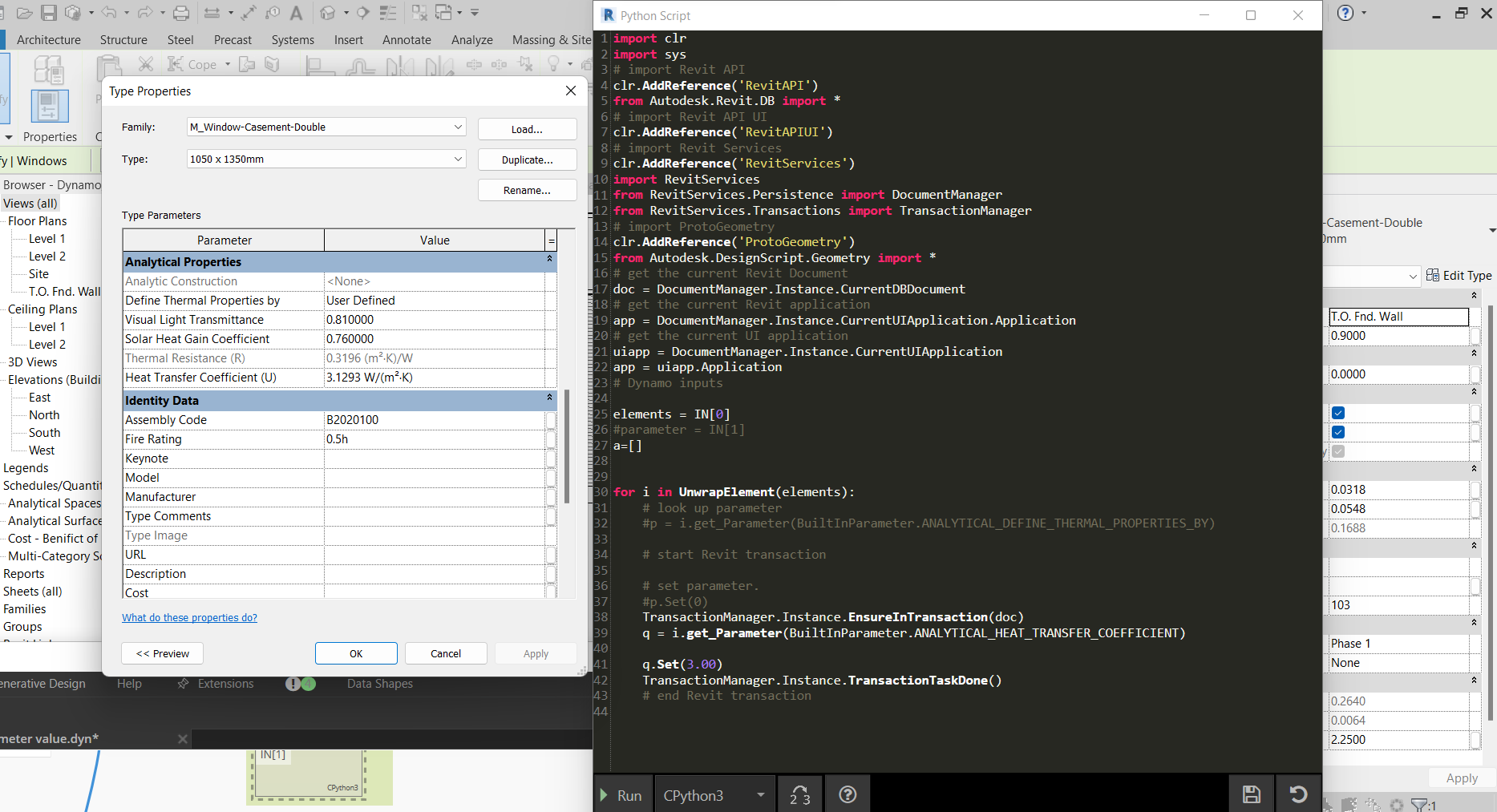This screenshot has height=812, width=1497.
Task: Open the Architecture ribbon tab
Action: click(49, 39)
